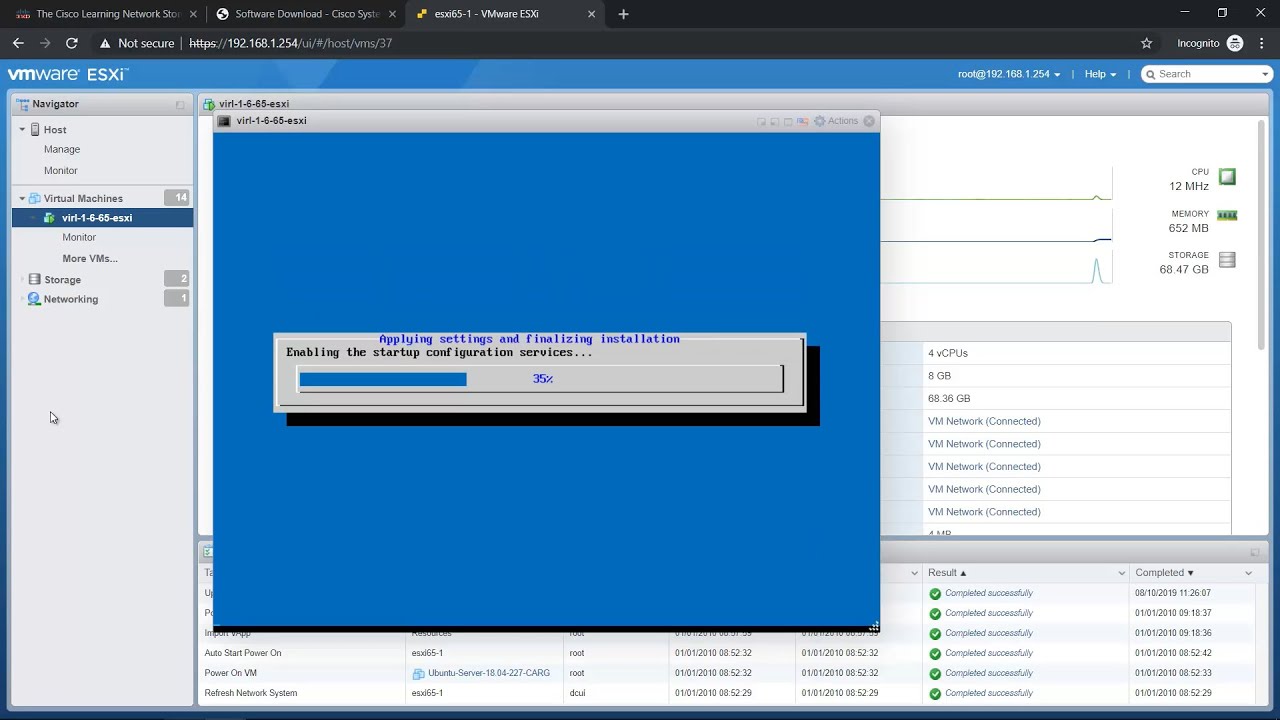The image size is (1280, 720).
Task: Reload the browser page
Action: pyautogui.click(x=71, y=43)
